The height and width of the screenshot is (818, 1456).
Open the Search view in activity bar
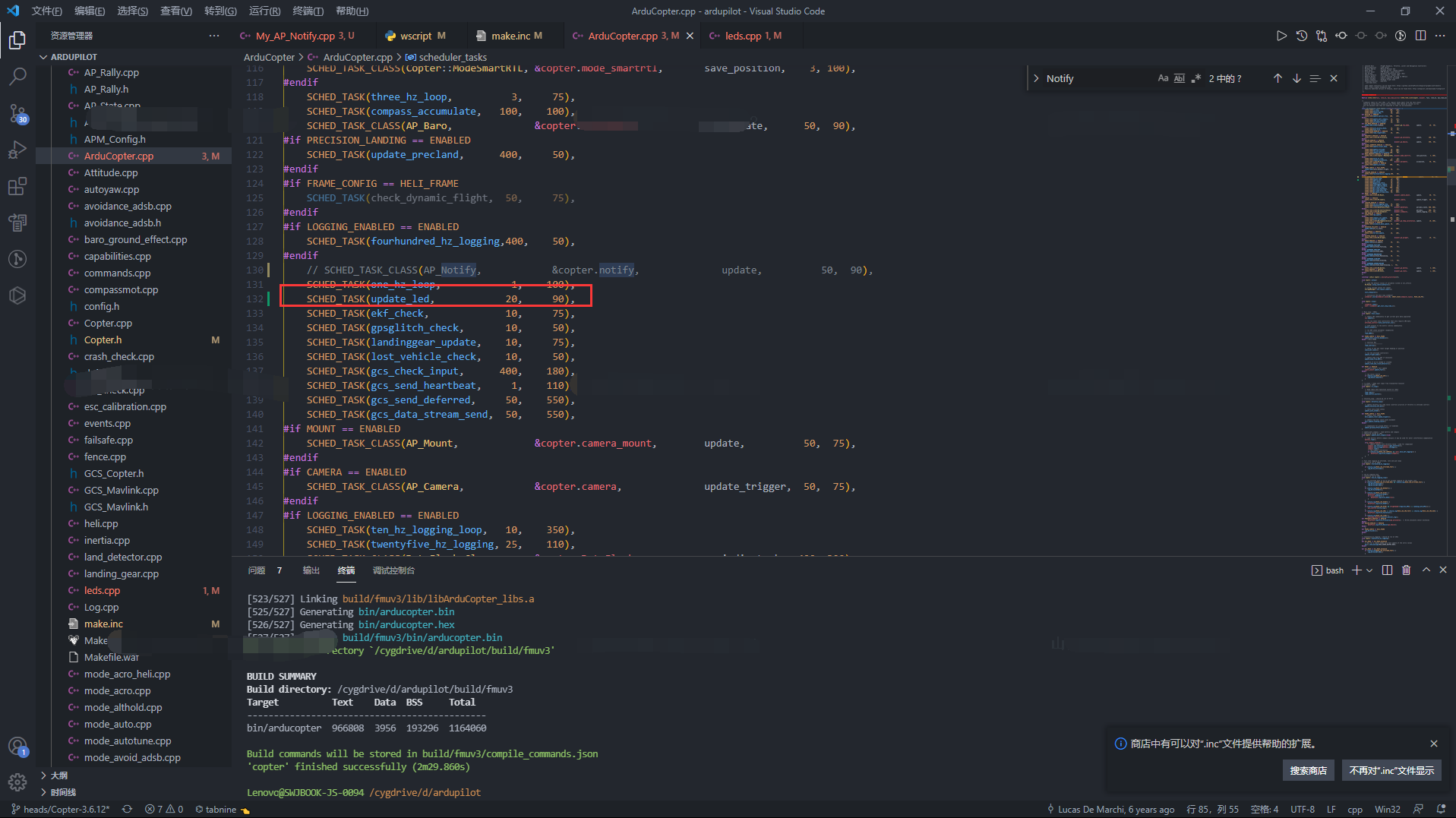tap(17, 76)
